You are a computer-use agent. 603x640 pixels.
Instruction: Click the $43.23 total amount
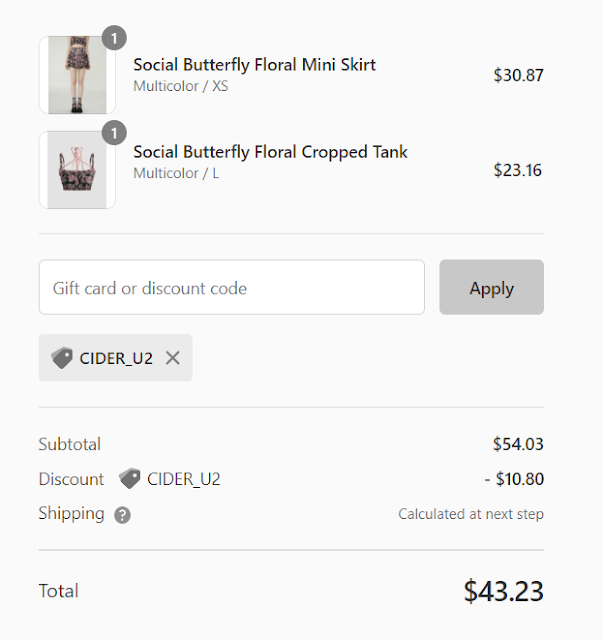(x=503, y=591)
